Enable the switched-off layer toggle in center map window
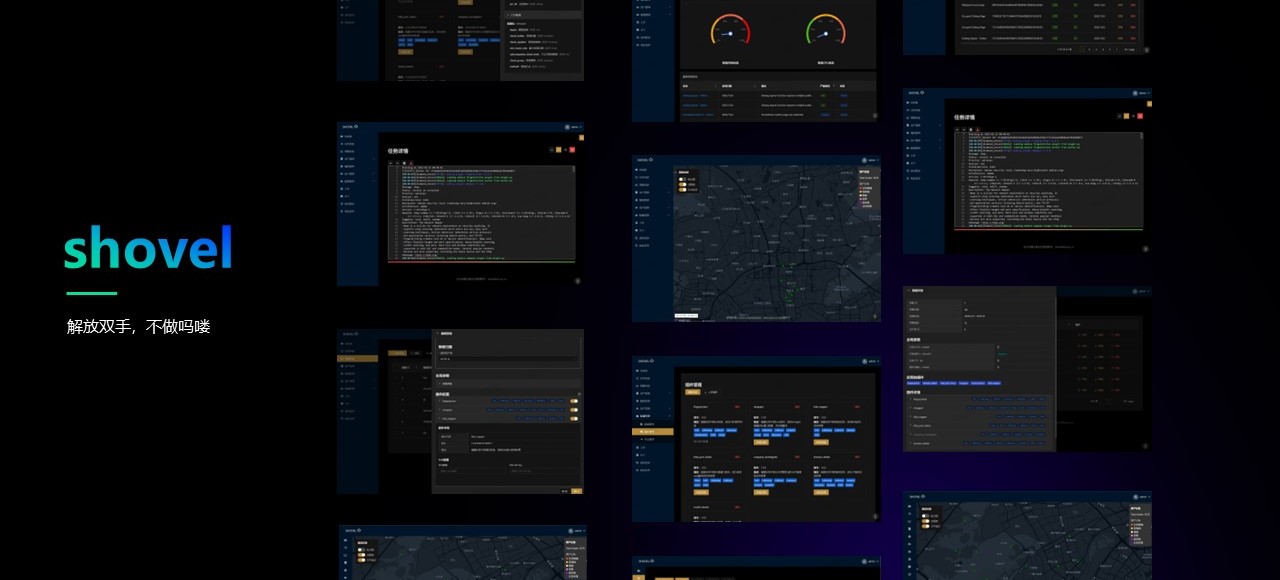The image size is (1280, 580). point(684,180)
